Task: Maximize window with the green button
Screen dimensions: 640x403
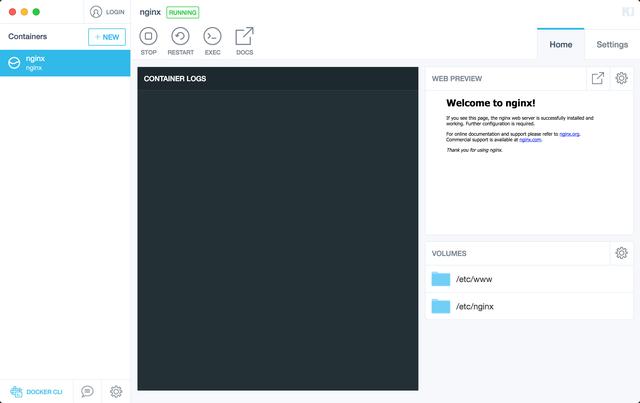Action: [x=36, y=12]
